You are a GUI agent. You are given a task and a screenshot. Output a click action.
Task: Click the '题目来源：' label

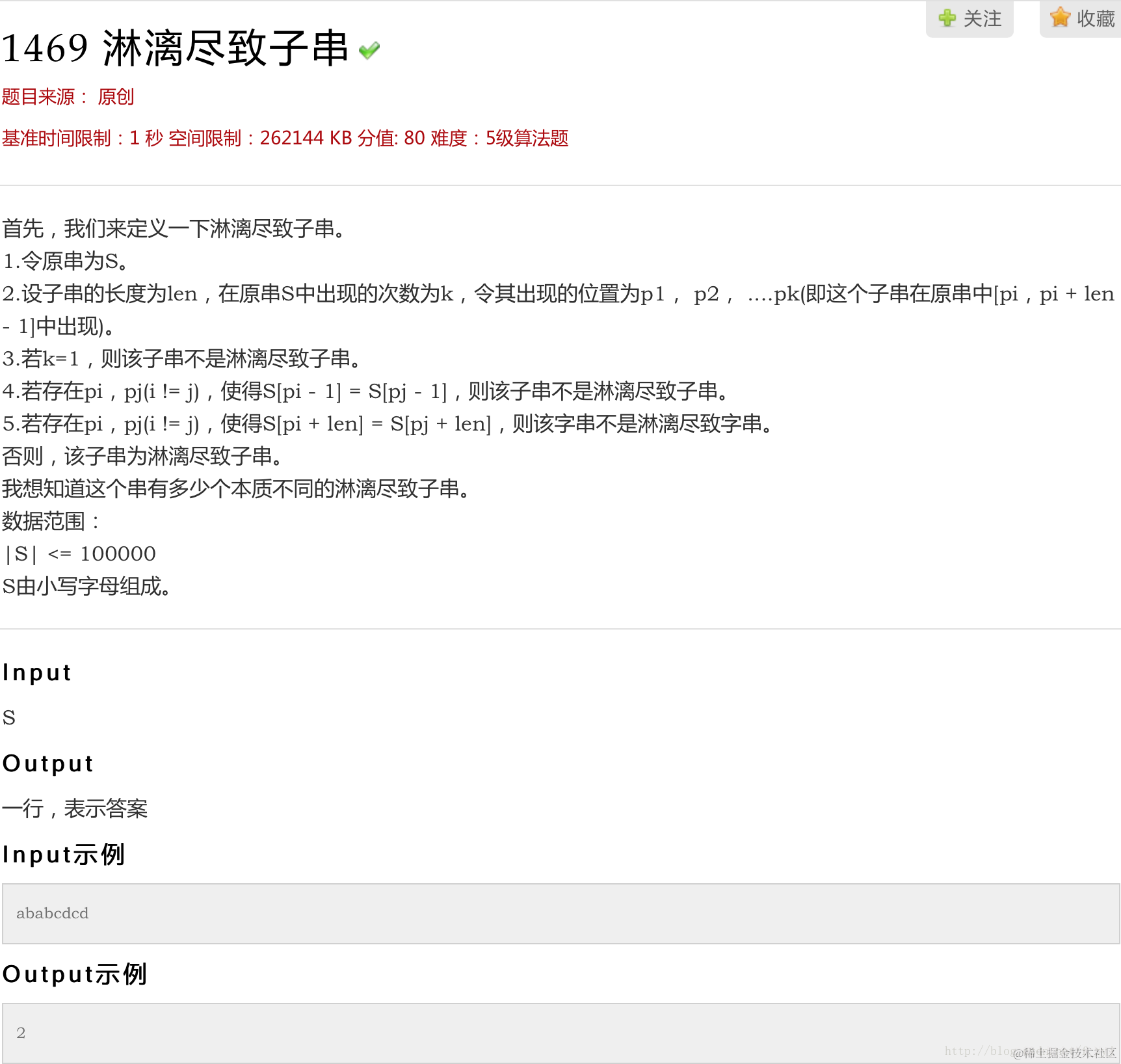click(x=46, y=97)
